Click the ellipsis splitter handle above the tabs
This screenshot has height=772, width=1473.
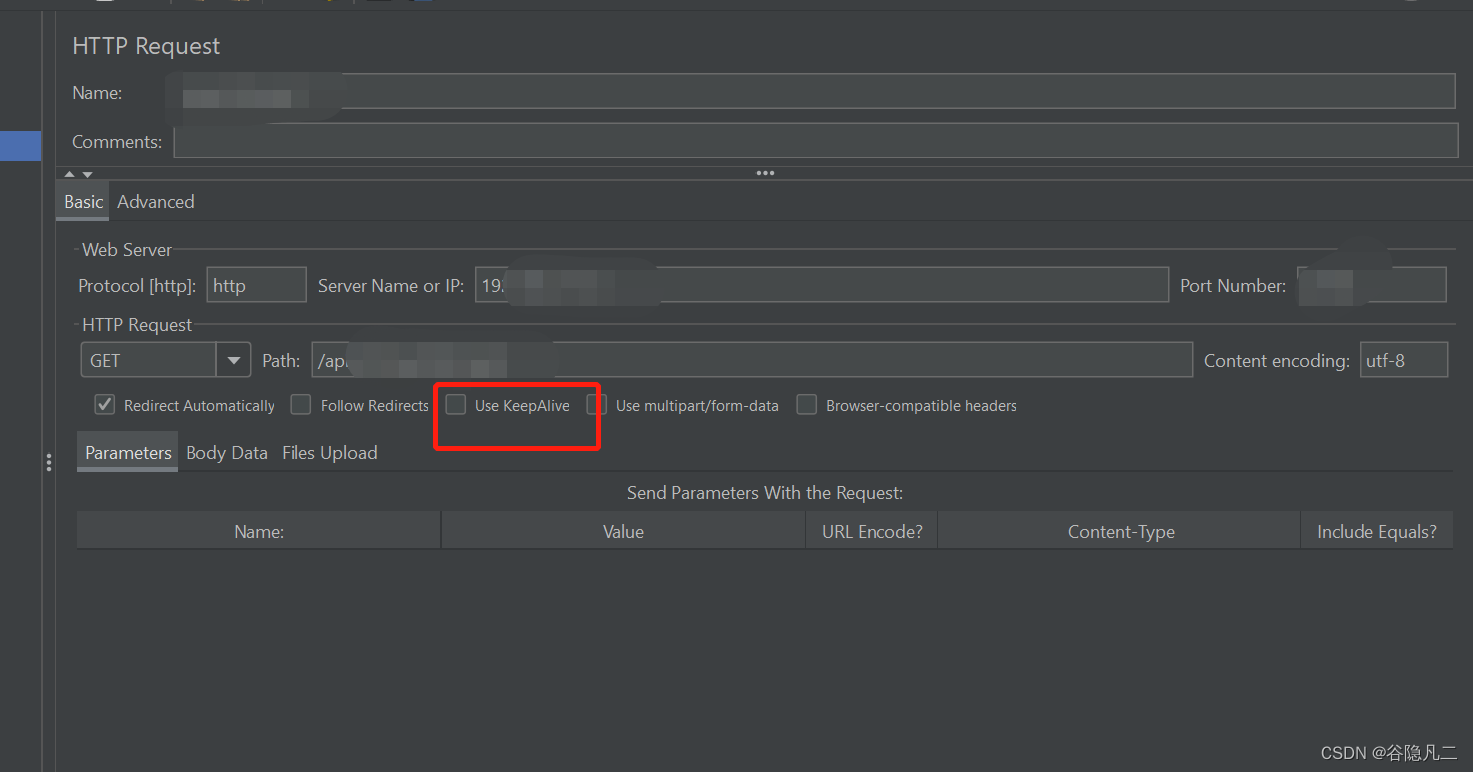coord(765,172)
